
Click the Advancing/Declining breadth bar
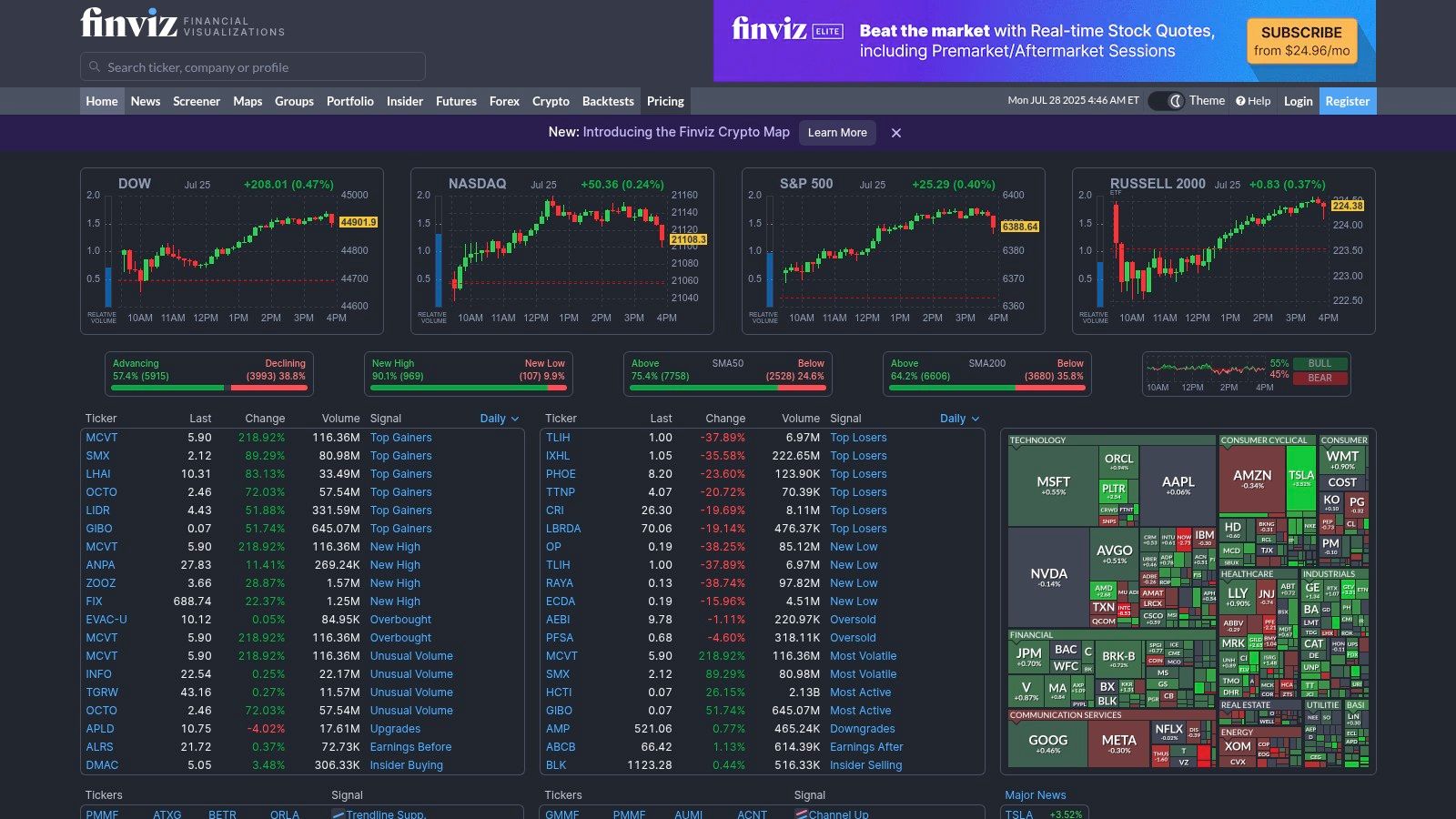coord(209,374)
